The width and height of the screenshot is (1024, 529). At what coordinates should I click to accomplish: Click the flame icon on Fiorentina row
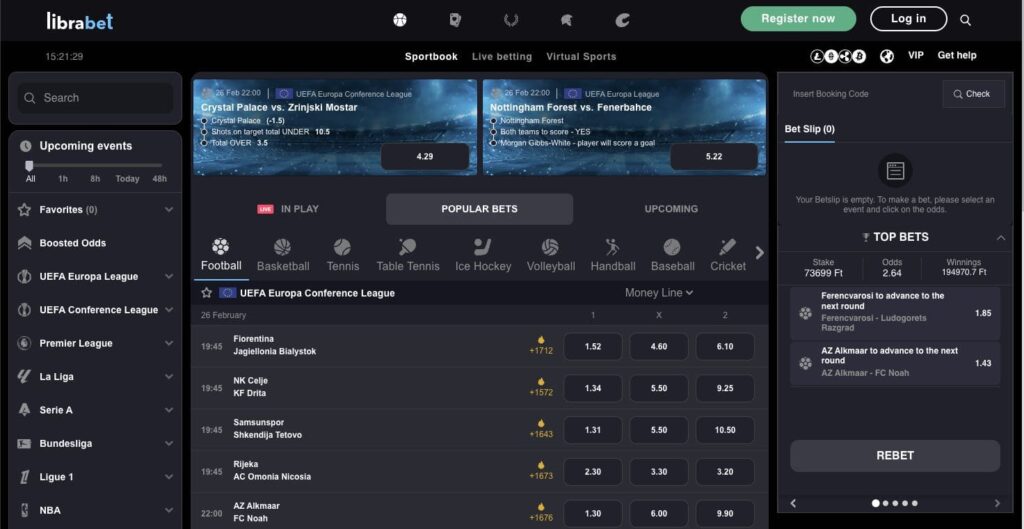[541, 340]
